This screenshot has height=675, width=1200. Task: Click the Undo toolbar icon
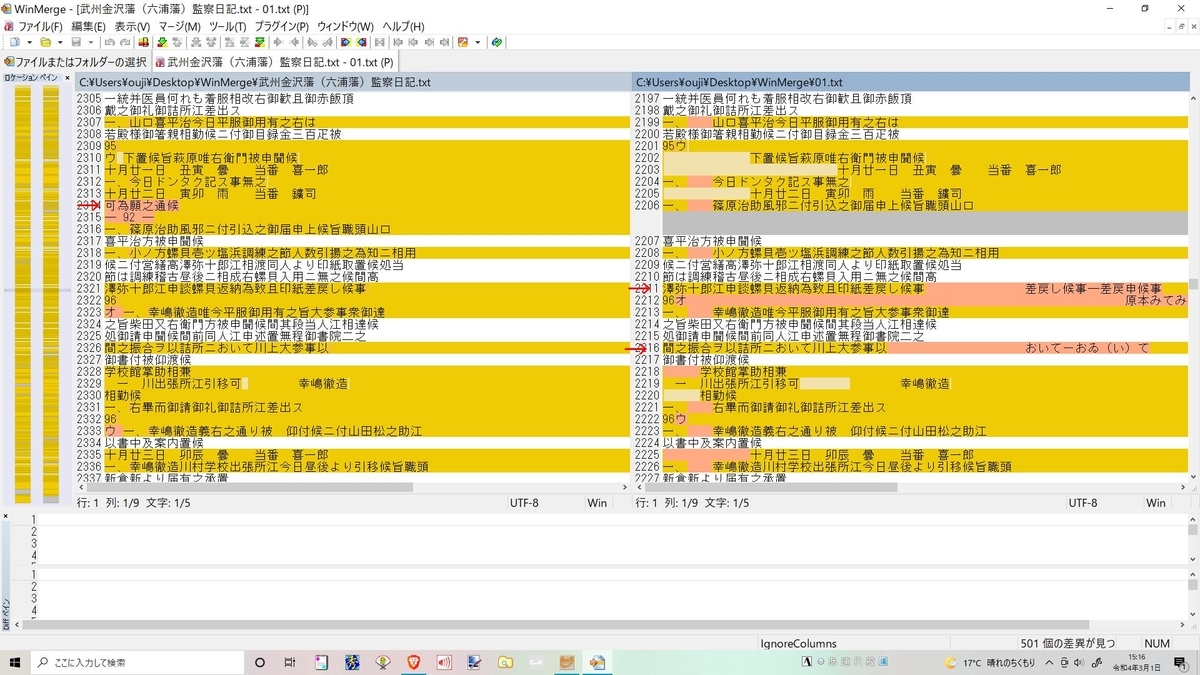(111, 41)
